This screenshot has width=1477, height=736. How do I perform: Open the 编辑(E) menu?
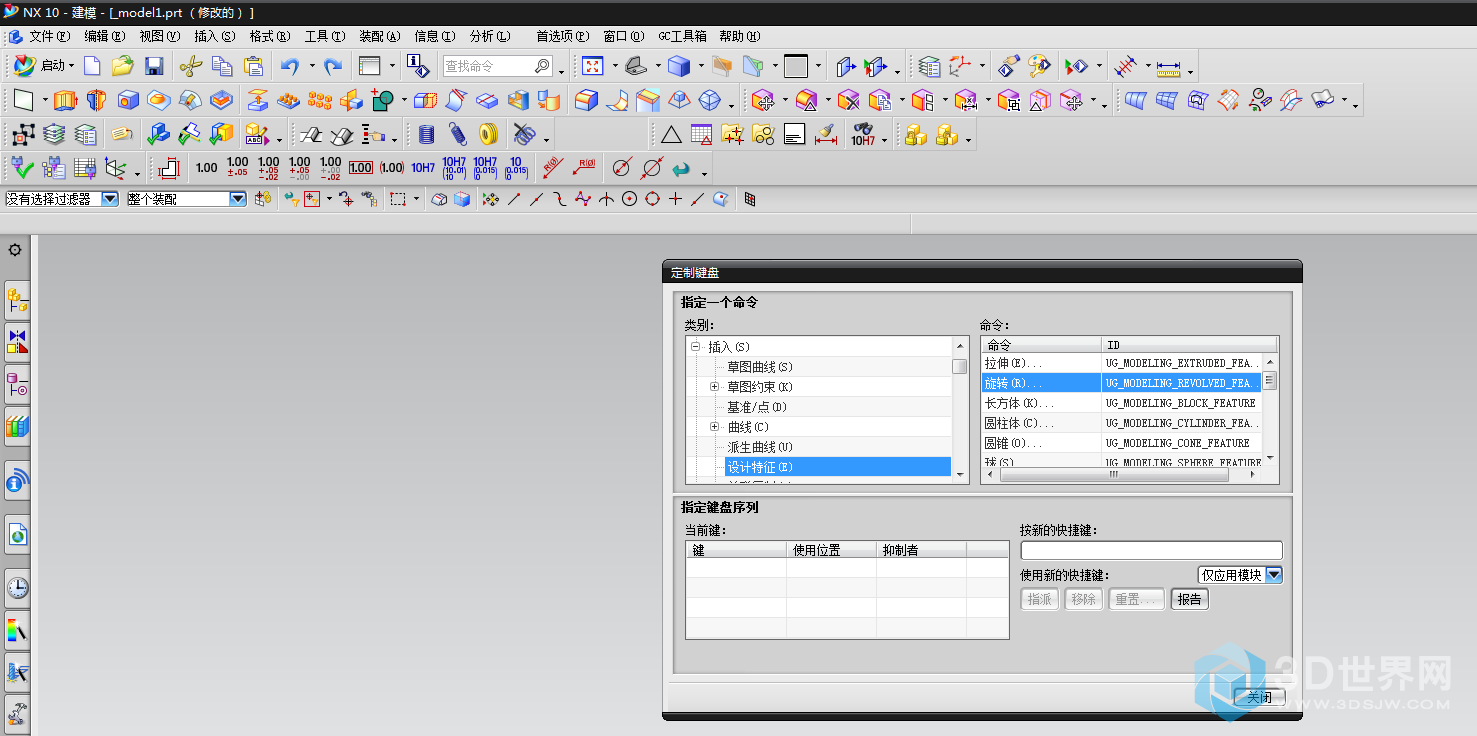104,36
